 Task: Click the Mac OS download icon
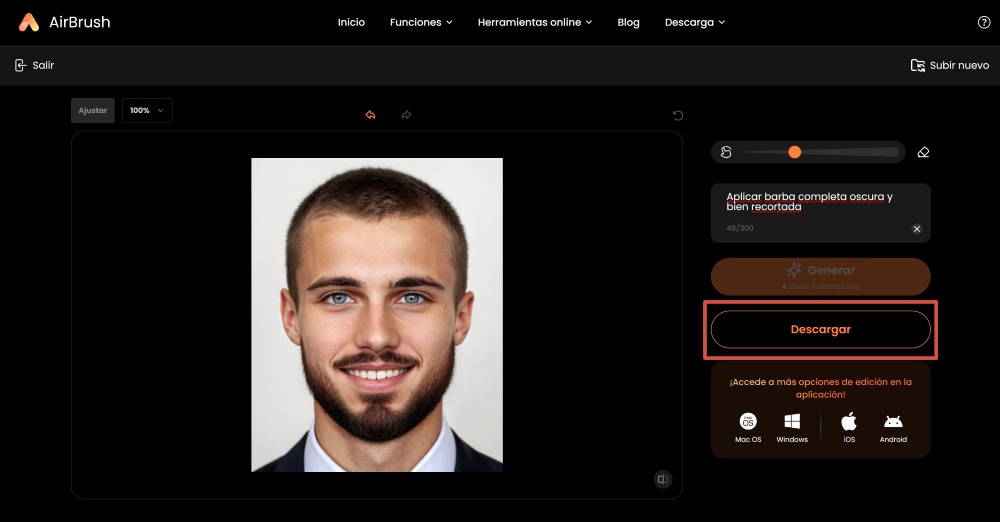point(748,421)
